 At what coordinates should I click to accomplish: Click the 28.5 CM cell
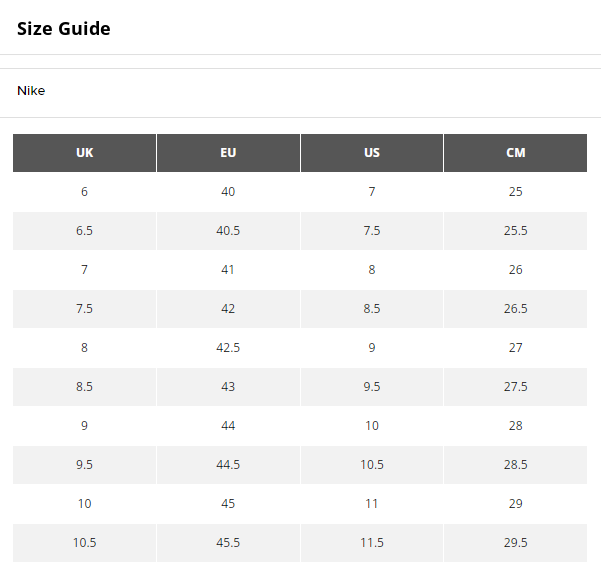pos(516,465)
